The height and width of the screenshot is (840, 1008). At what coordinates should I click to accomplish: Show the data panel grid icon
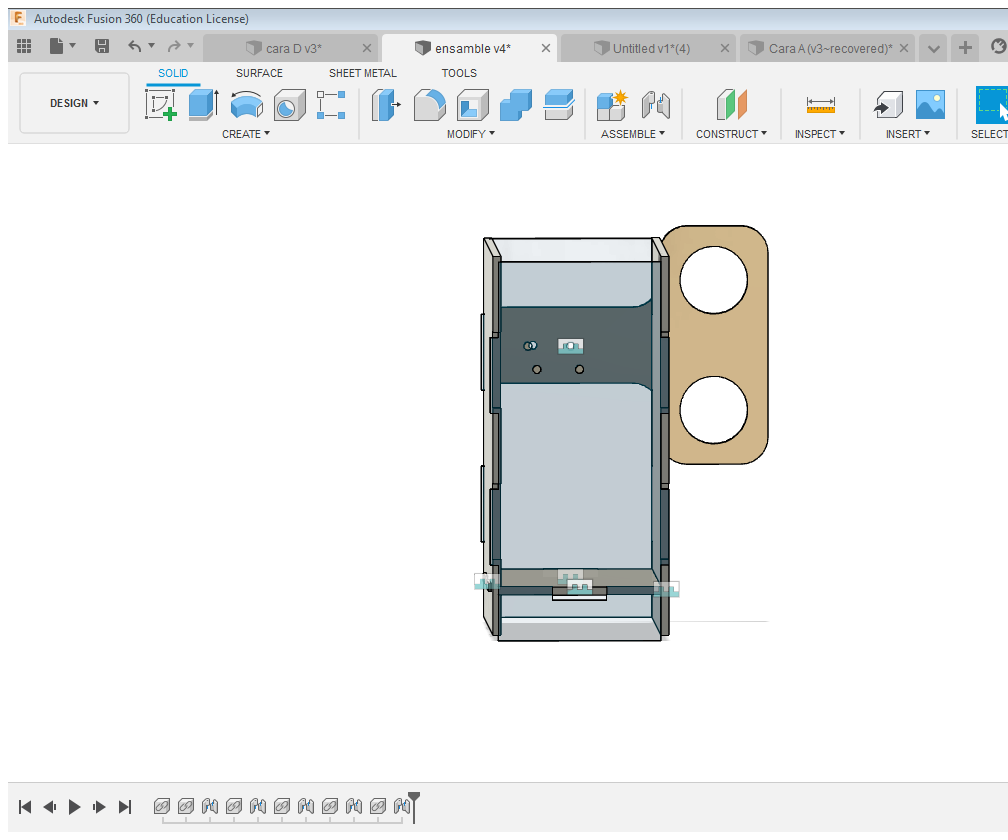[24, 46]
